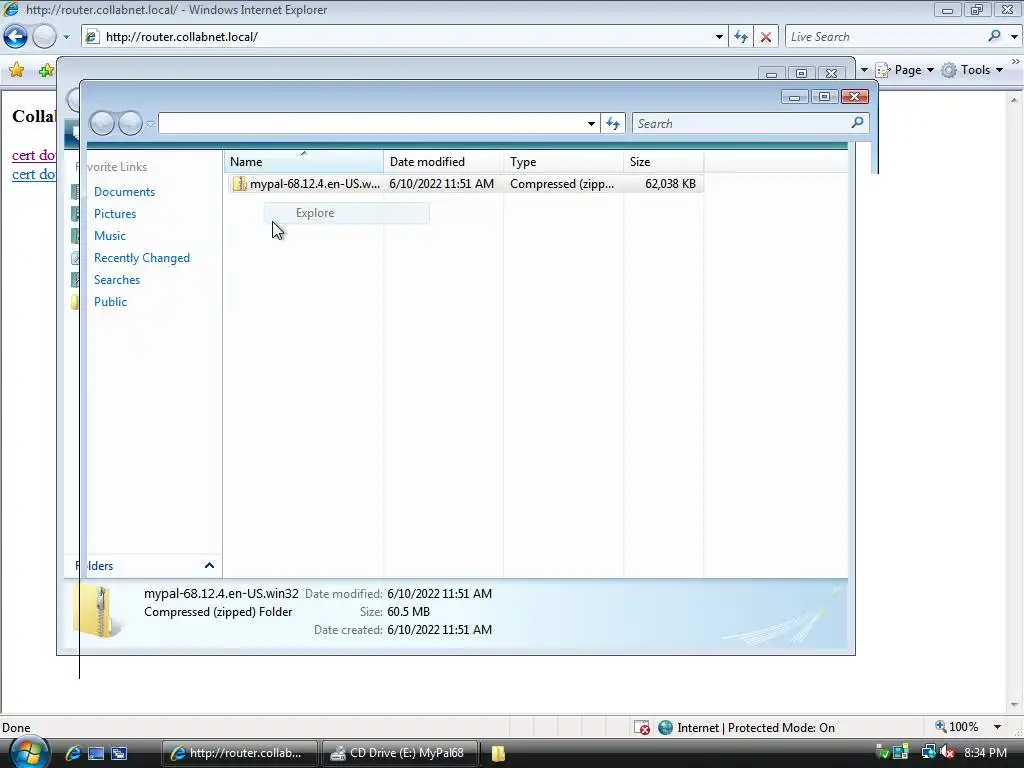This screenshot has width=1024, height=768.
Task: Expand the IE address bar history dropdown
Action: click(719, 37)
